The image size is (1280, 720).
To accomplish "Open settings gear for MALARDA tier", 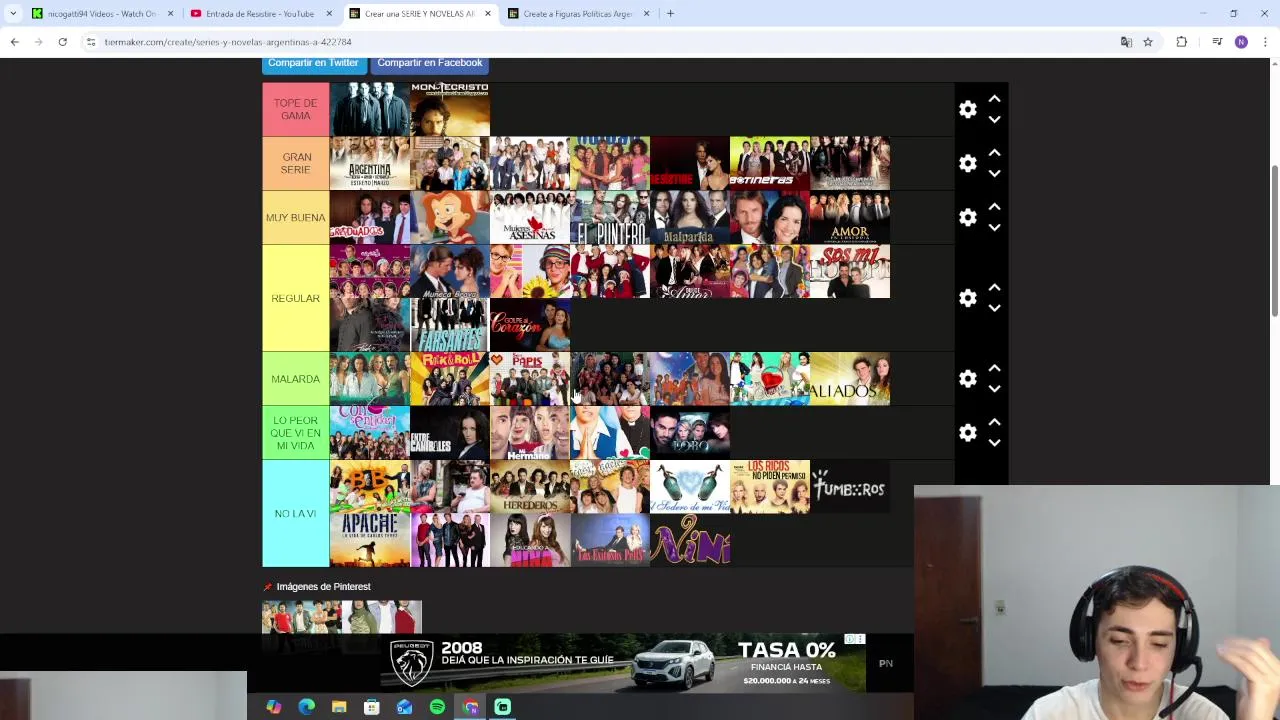I will click(x=967, y=379).
